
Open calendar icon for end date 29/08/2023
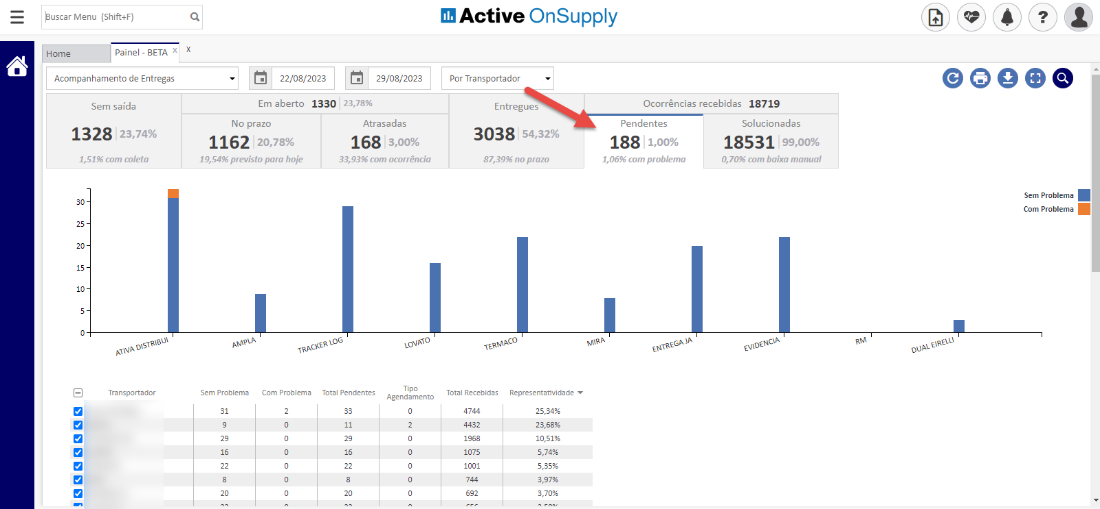coord(357,79)
